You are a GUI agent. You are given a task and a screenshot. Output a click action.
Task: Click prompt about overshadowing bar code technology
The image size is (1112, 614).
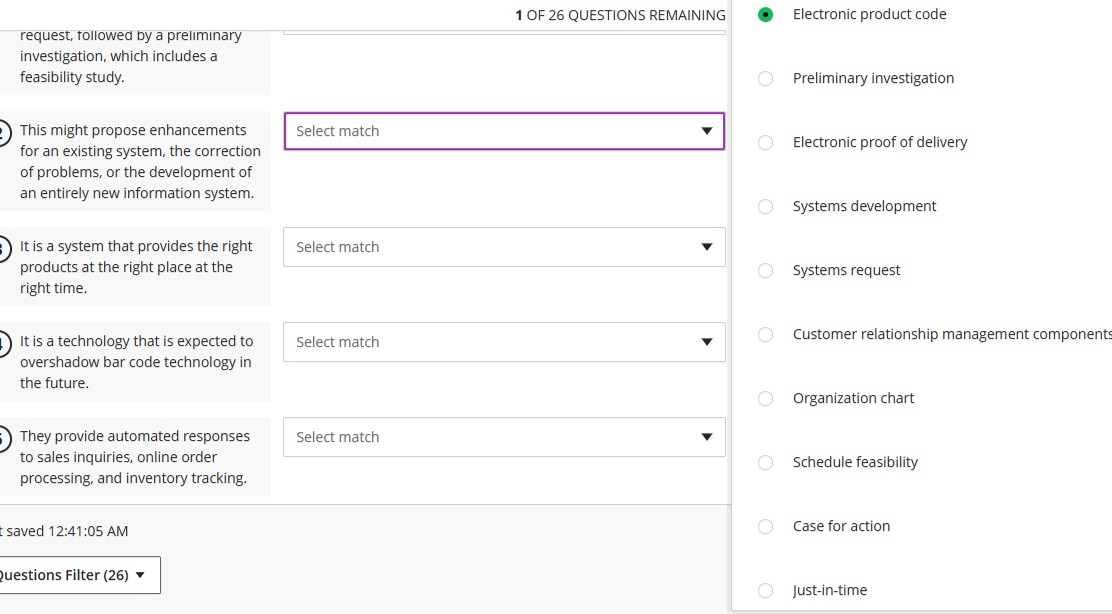136,362
